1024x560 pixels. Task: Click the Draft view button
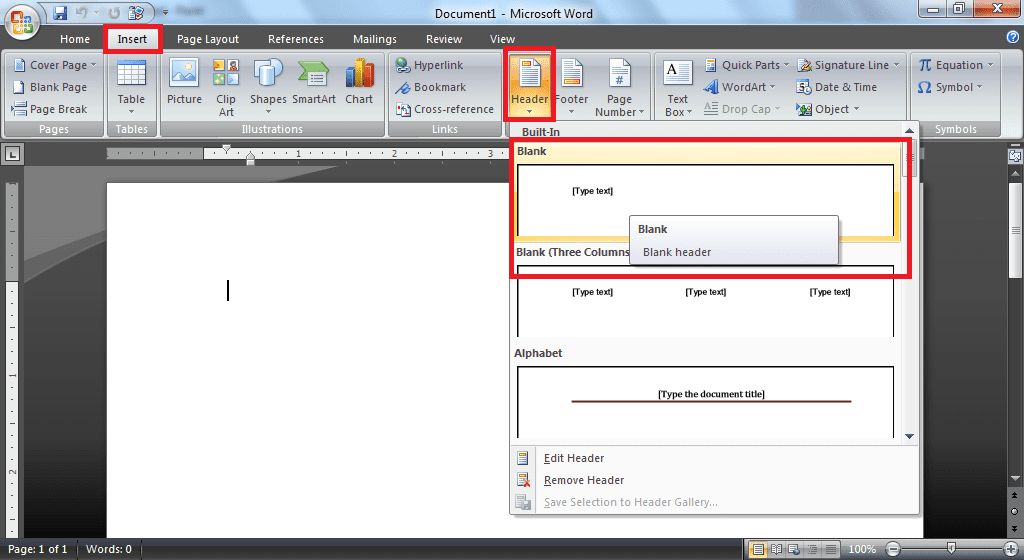coord(831,549)
